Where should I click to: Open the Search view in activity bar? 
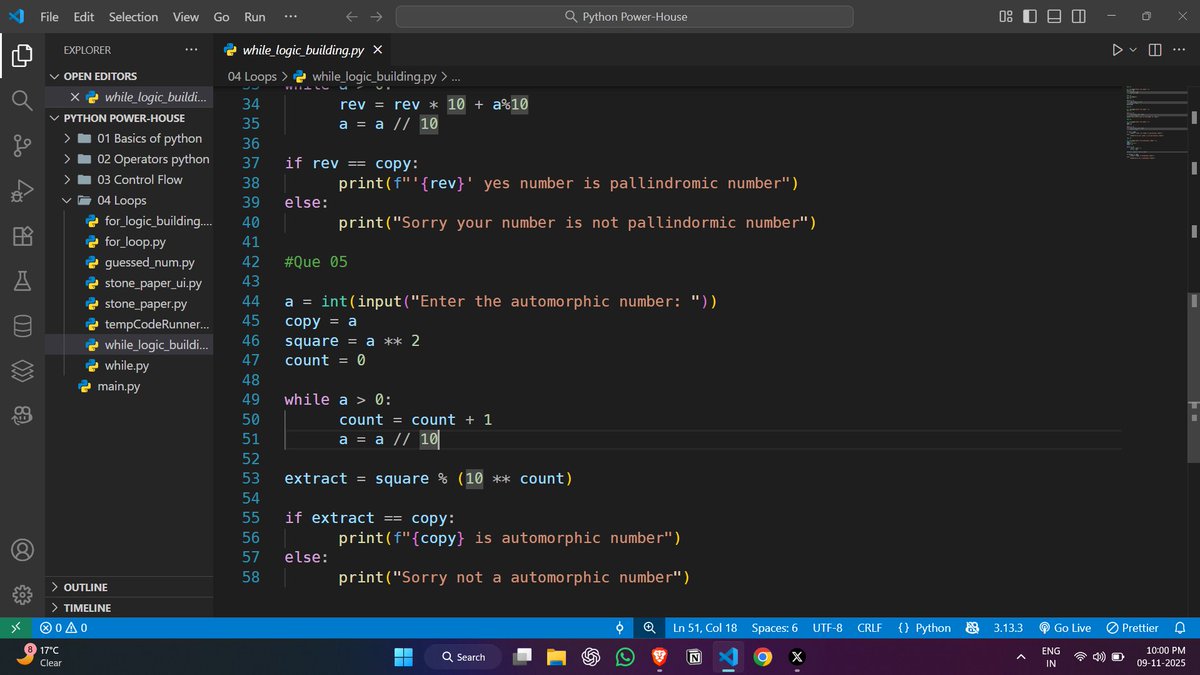22,101
